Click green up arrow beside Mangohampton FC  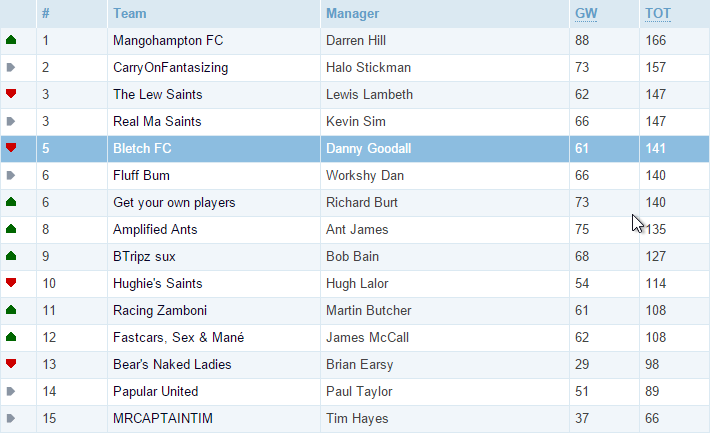[x=11, y=40]
